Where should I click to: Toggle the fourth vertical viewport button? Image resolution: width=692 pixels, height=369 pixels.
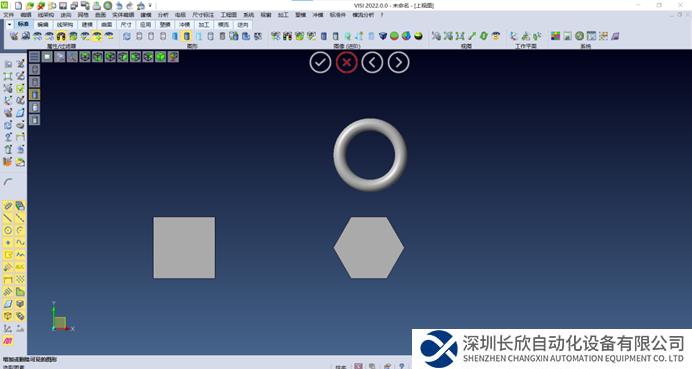tap(34, 107)
